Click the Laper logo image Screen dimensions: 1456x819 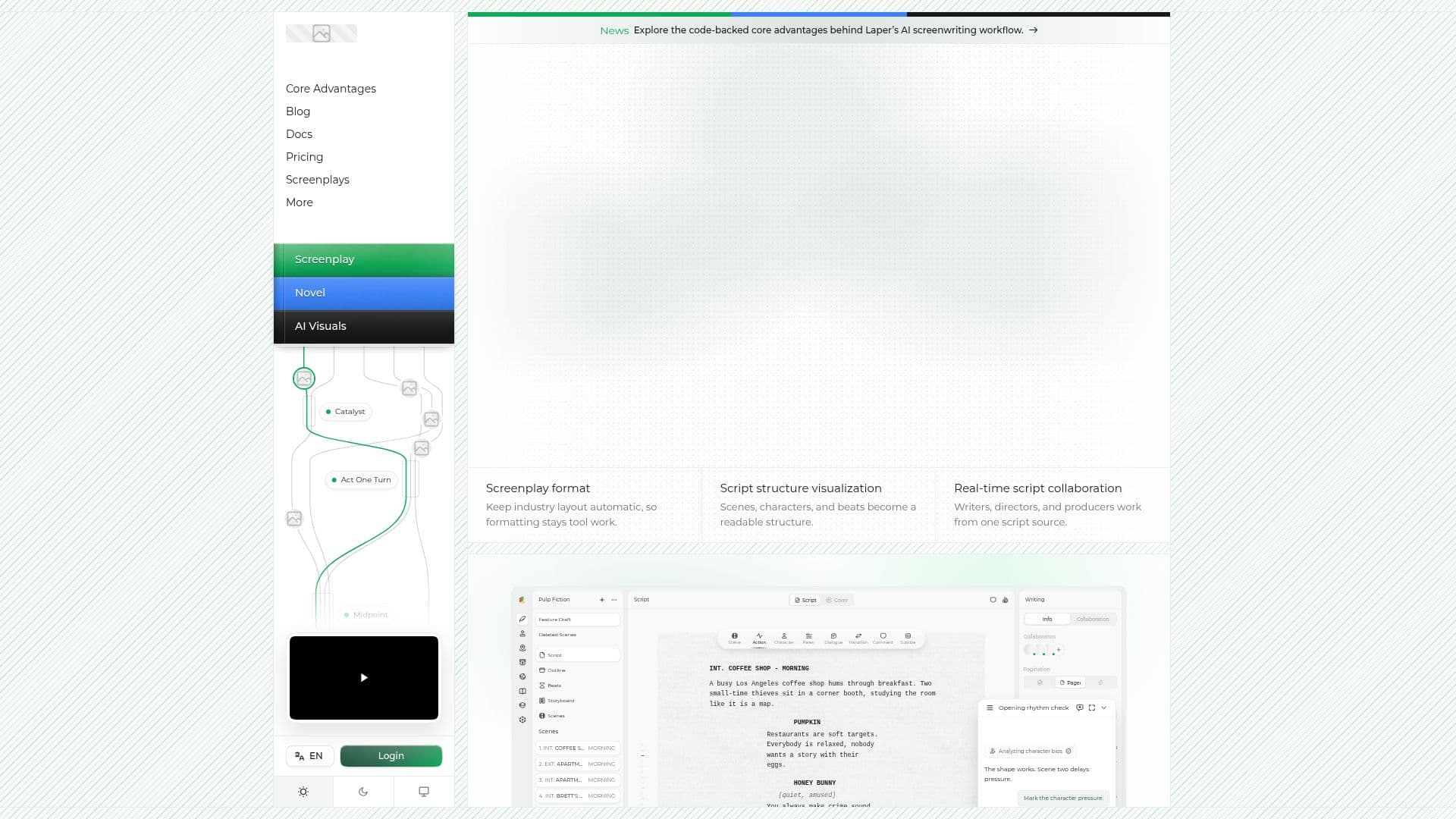click(322, 33)
